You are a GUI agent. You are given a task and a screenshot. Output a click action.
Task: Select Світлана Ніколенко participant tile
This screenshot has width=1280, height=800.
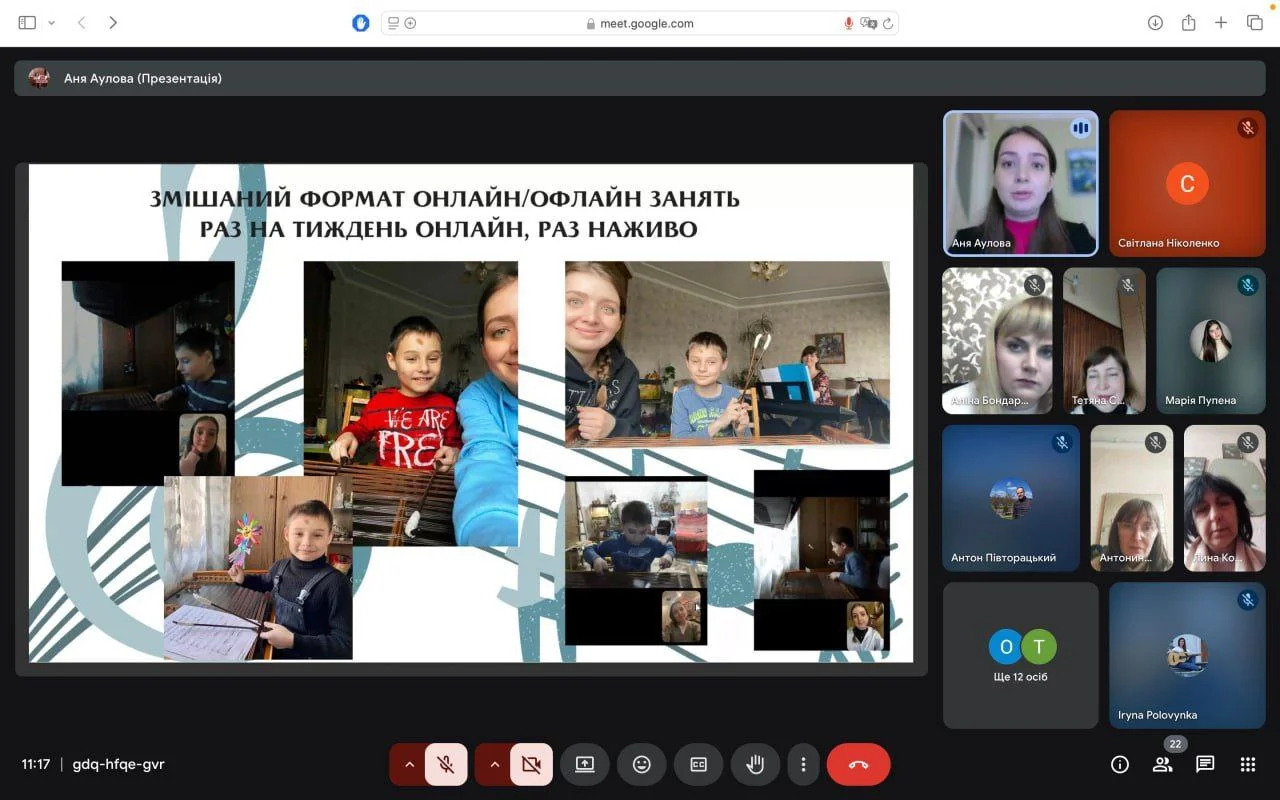click(x=1186, y=183)
